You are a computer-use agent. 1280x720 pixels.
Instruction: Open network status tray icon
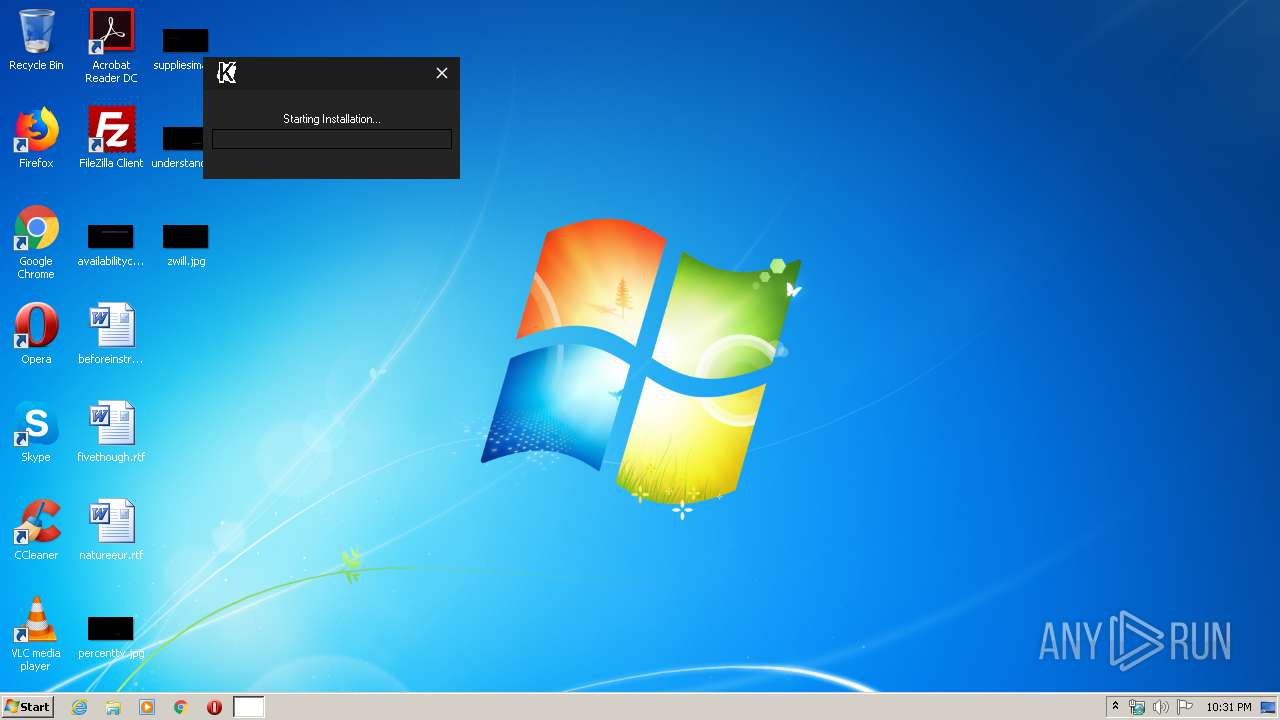click(x=1137, y=707)
